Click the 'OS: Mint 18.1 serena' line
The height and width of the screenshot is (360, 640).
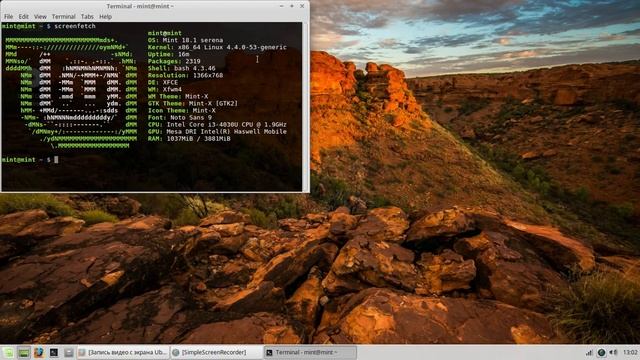pos(185,40)
